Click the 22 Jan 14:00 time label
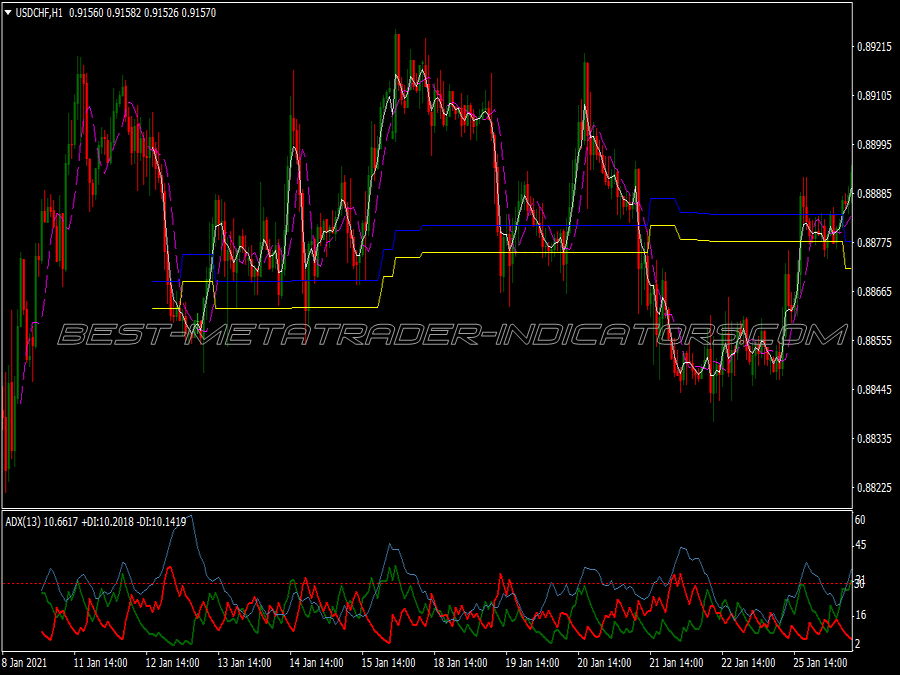The width and height of the screenshot is (900, 675). pyautogui.click(x=748, y=662)
